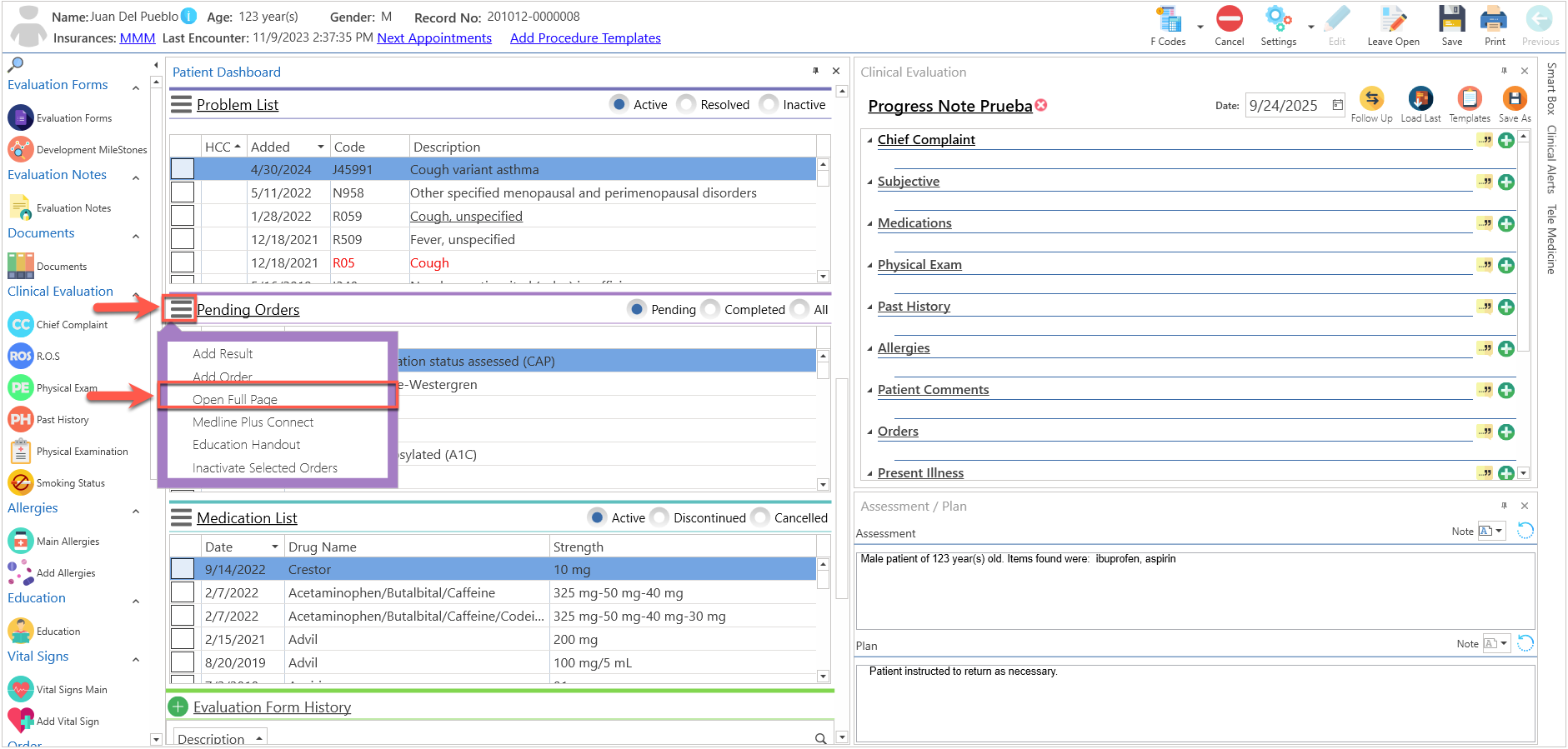Select Medline Plus Connect option

pos(253,422)
